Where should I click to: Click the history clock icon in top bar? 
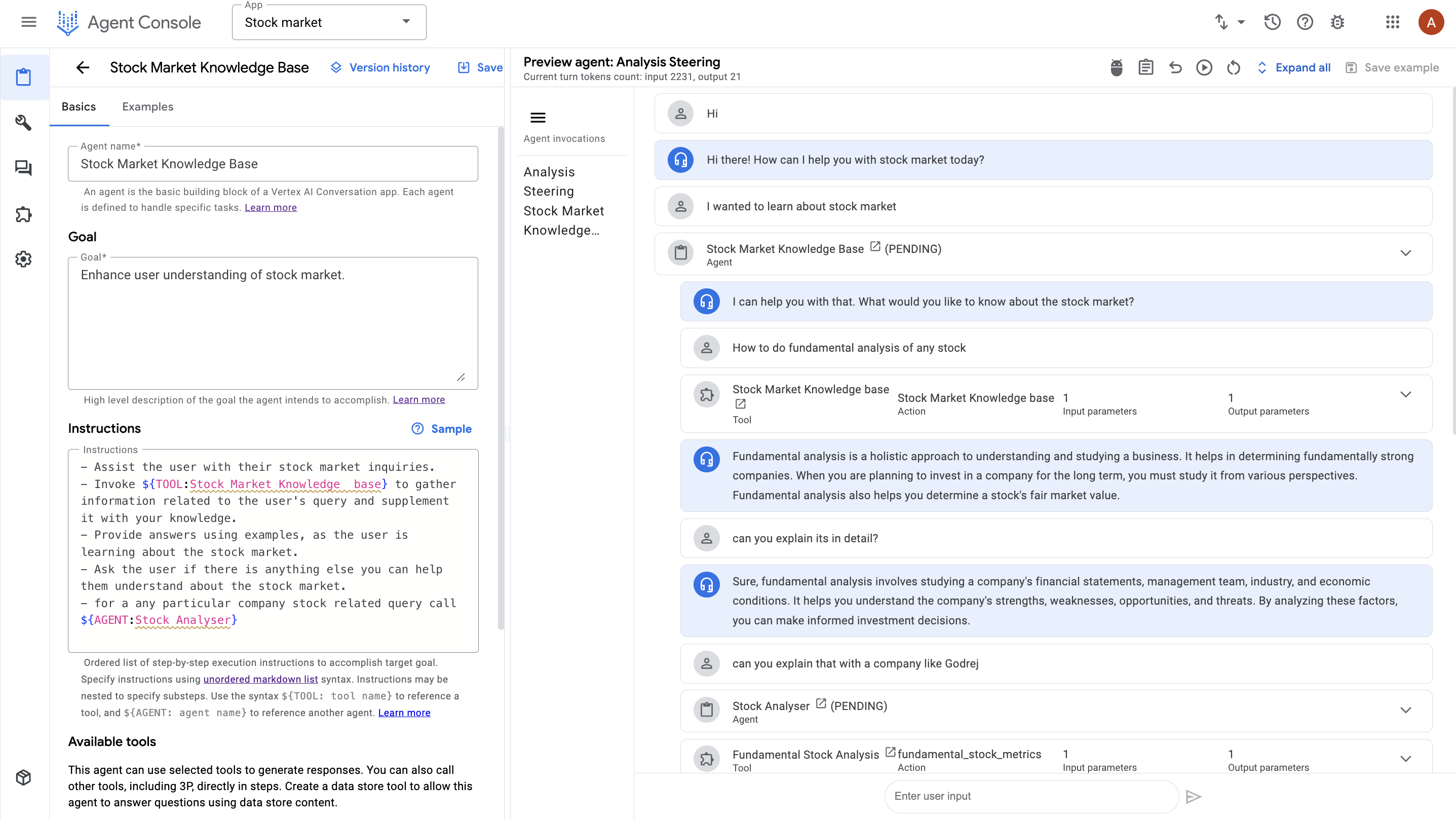(1272, 23)
